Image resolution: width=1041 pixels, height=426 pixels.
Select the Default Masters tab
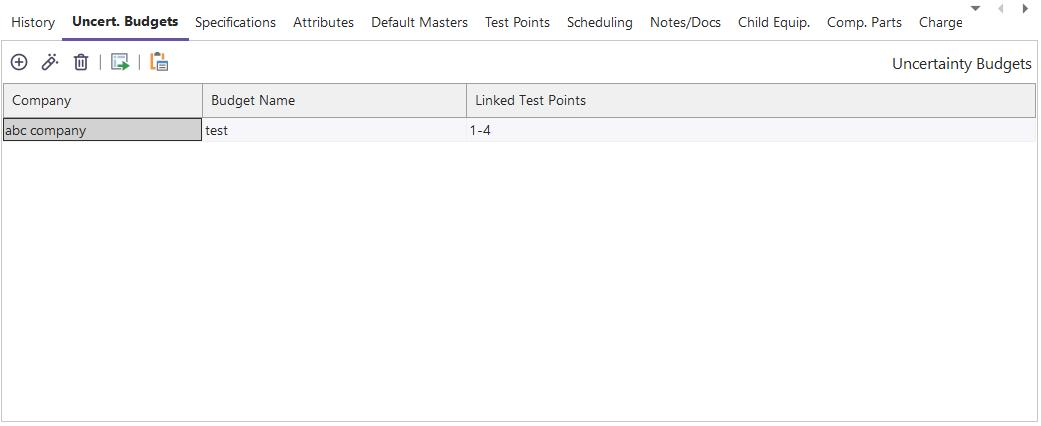[x=419, y=22]
